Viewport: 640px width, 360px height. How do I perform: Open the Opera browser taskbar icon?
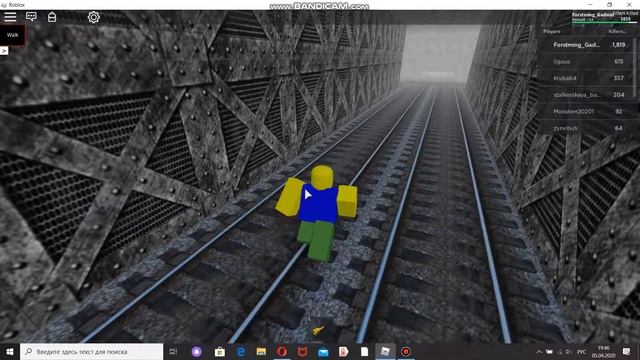coord(282,351)
